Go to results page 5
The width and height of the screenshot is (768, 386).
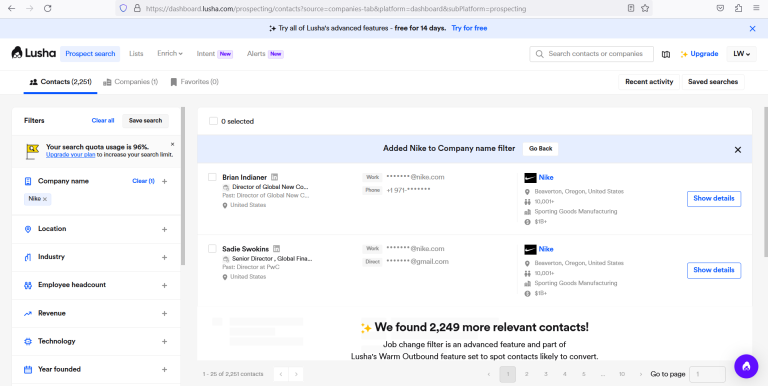(583, 374)
